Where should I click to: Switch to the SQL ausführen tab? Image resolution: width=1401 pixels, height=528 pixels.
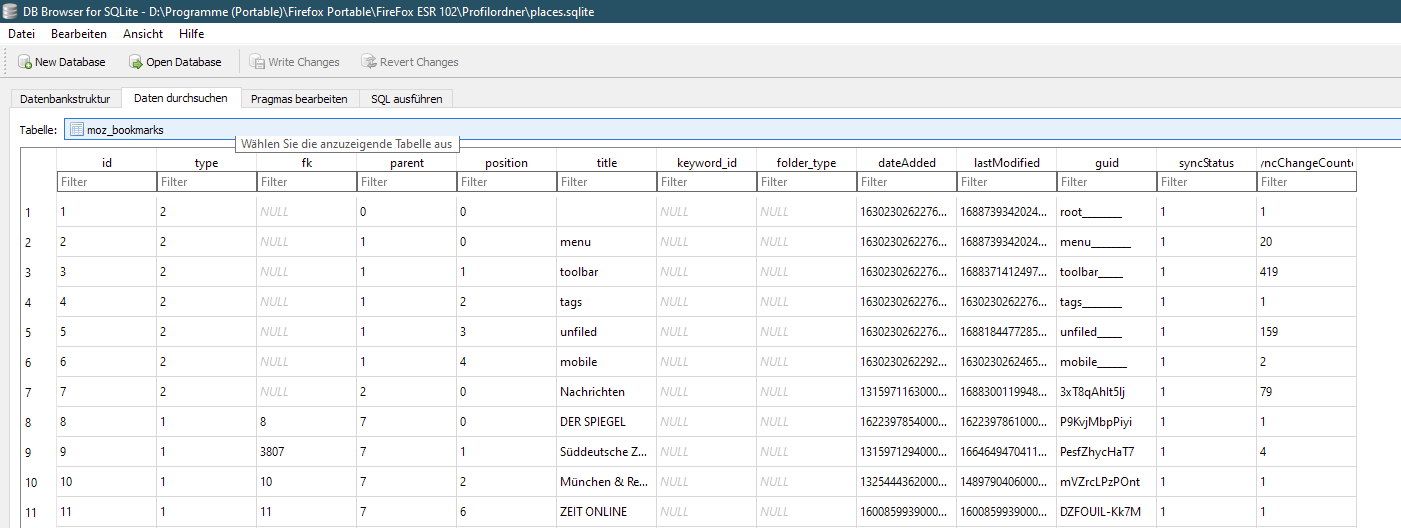point(407,99)
